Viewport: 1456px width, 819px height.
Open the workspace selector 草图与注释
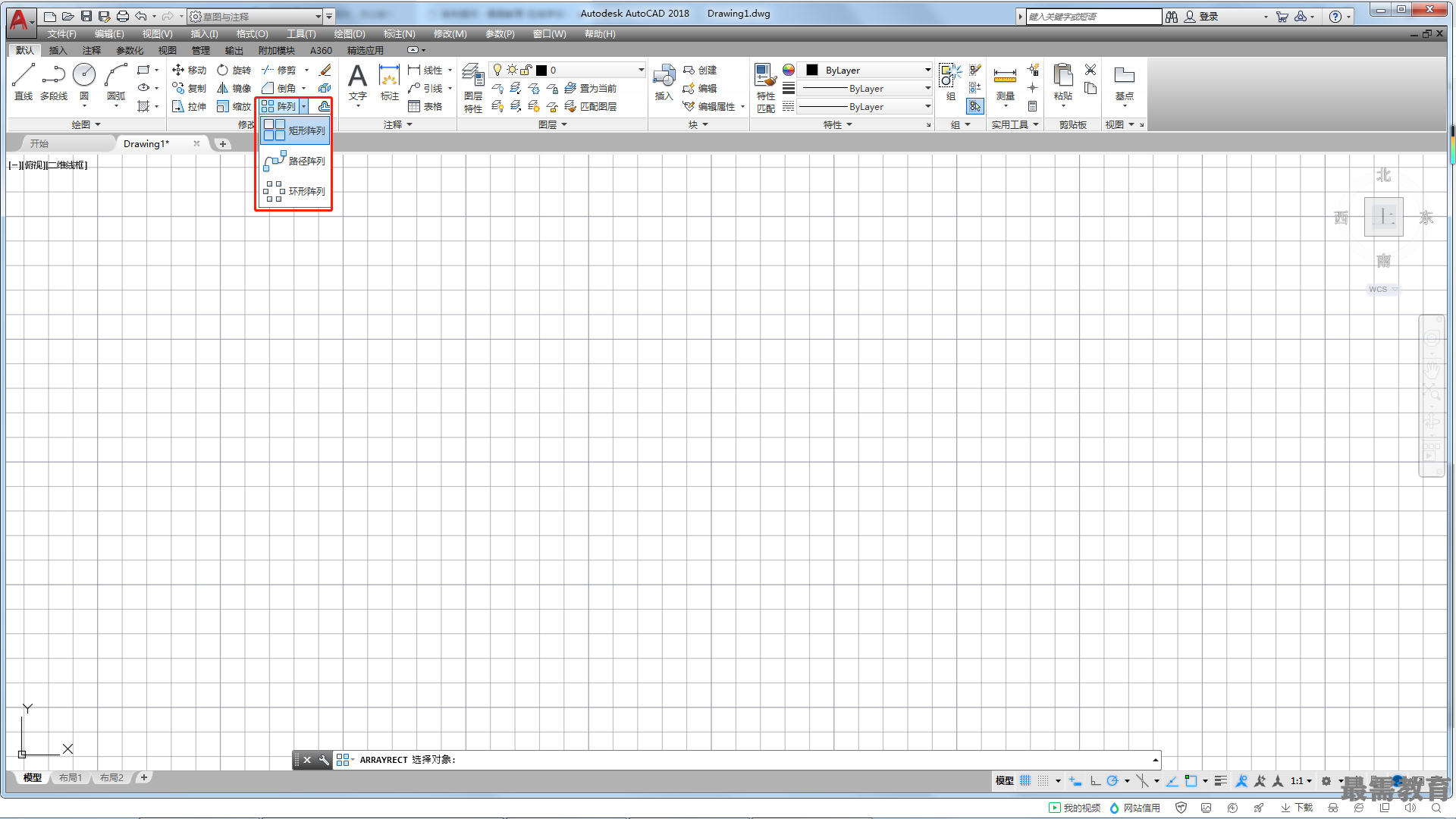[x=255, y=16]
